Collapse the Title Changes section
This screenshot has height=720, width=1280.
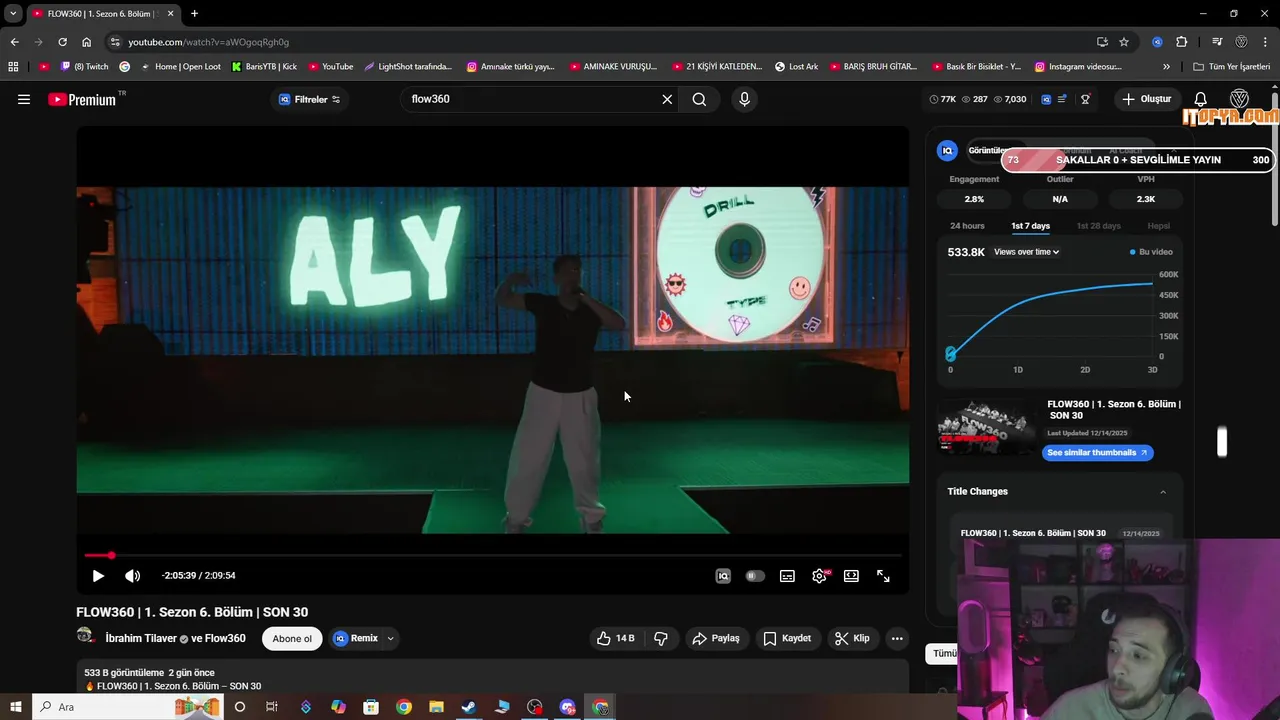tap(1162, 492)
